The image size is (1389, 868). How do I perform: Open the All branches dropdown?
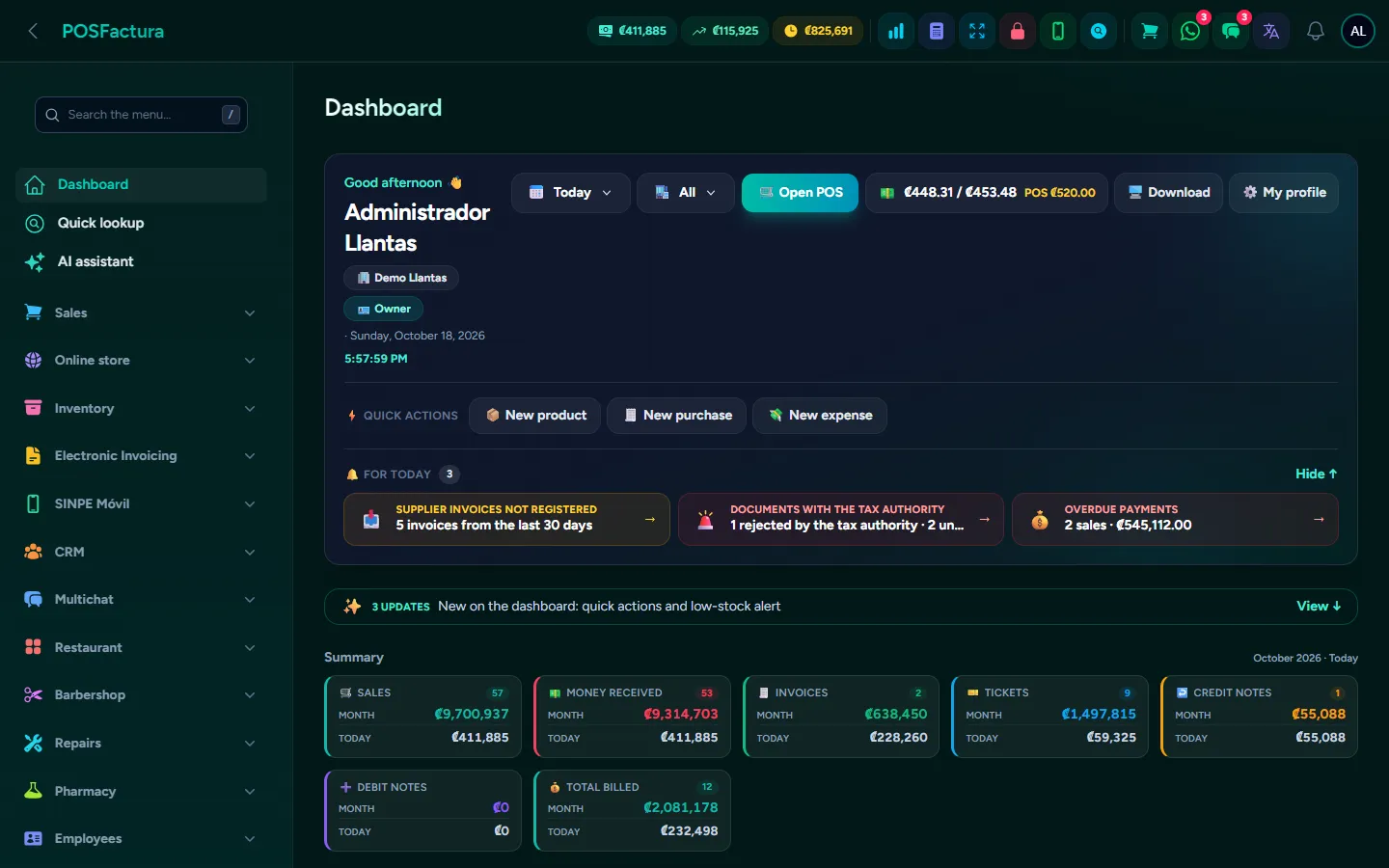pyautogui.click(x=686, y=193)
